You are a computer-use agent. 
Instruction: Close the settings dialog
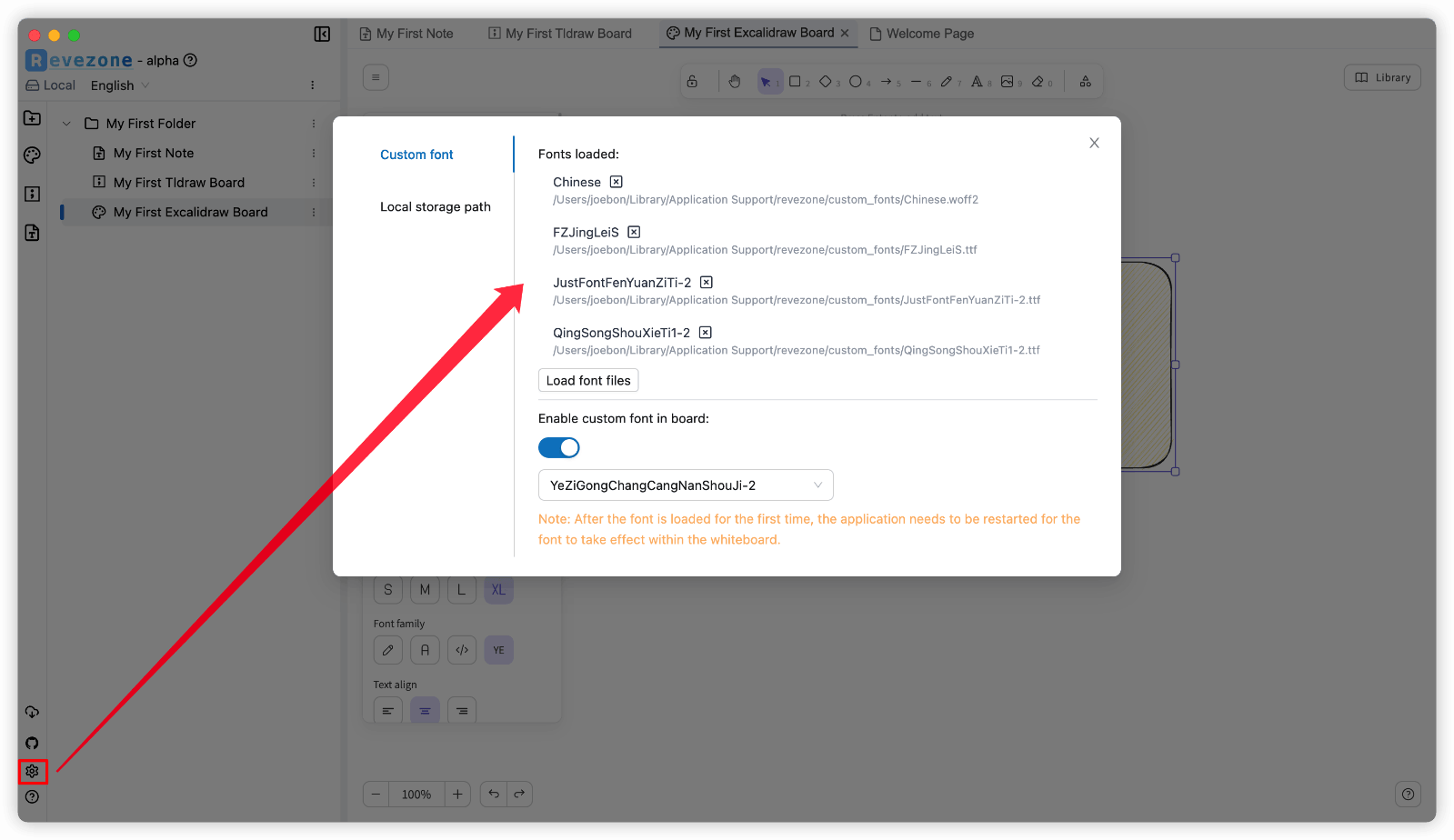tap(1094, 143)
